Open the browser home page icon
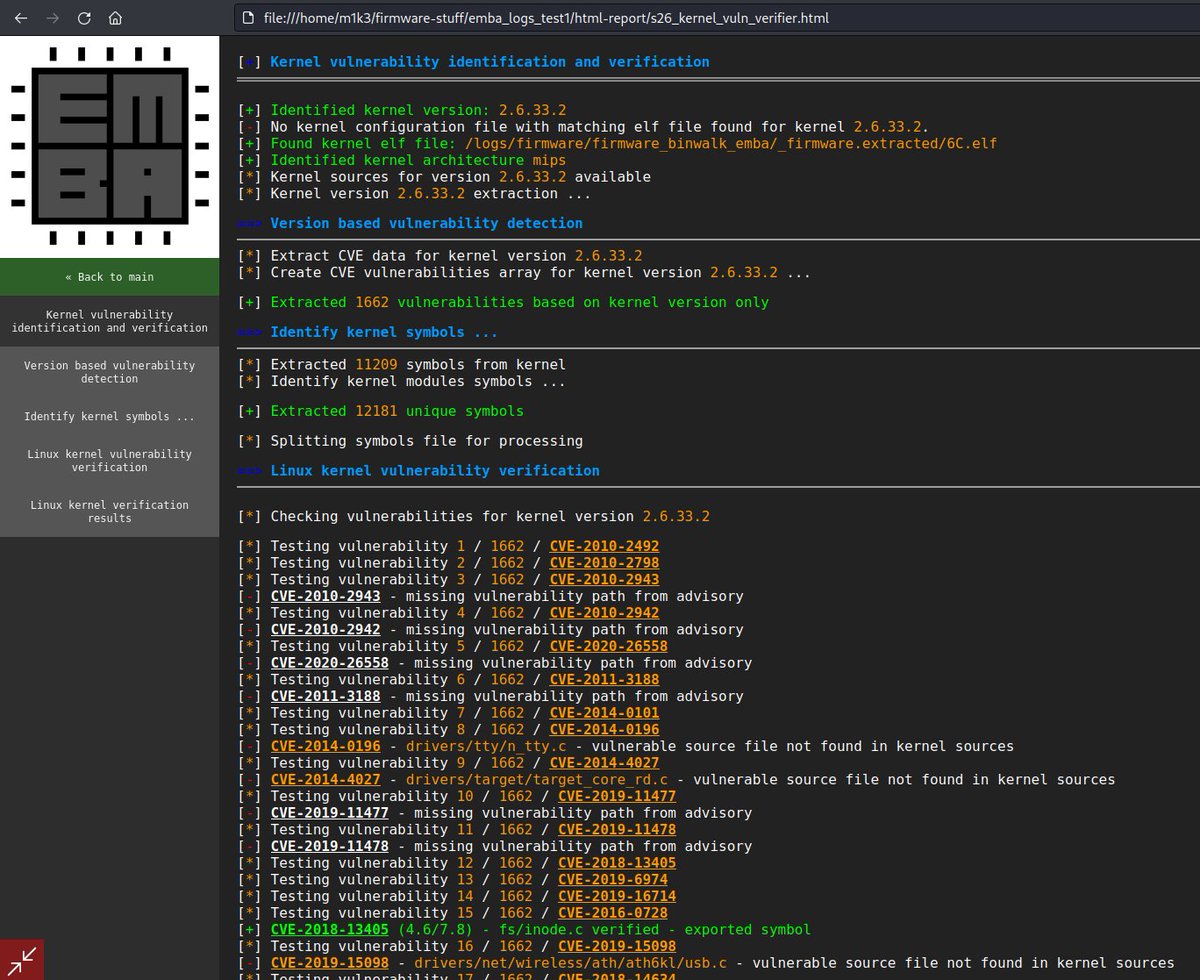 pos(115,17)
